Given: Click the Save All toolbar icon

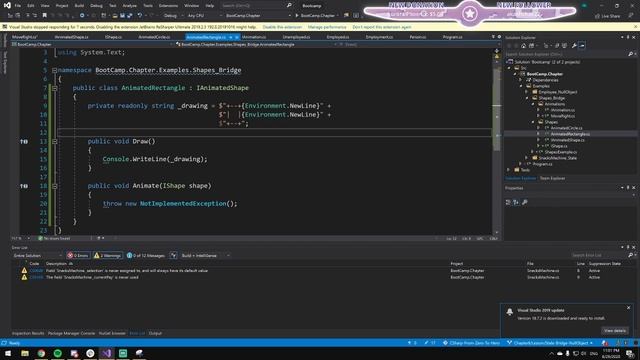Looking at the screenshot, I should tap(129, 16).
